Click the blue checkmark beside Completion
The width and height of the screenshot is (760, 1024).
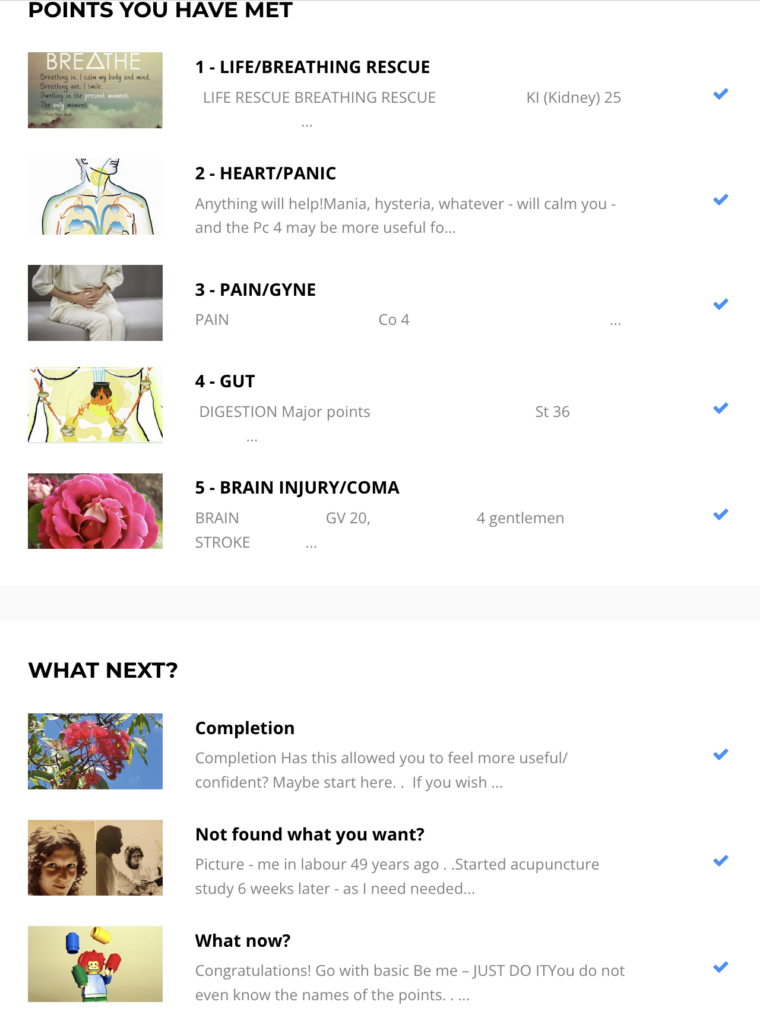pyautogui.click(x=720, y=754)
